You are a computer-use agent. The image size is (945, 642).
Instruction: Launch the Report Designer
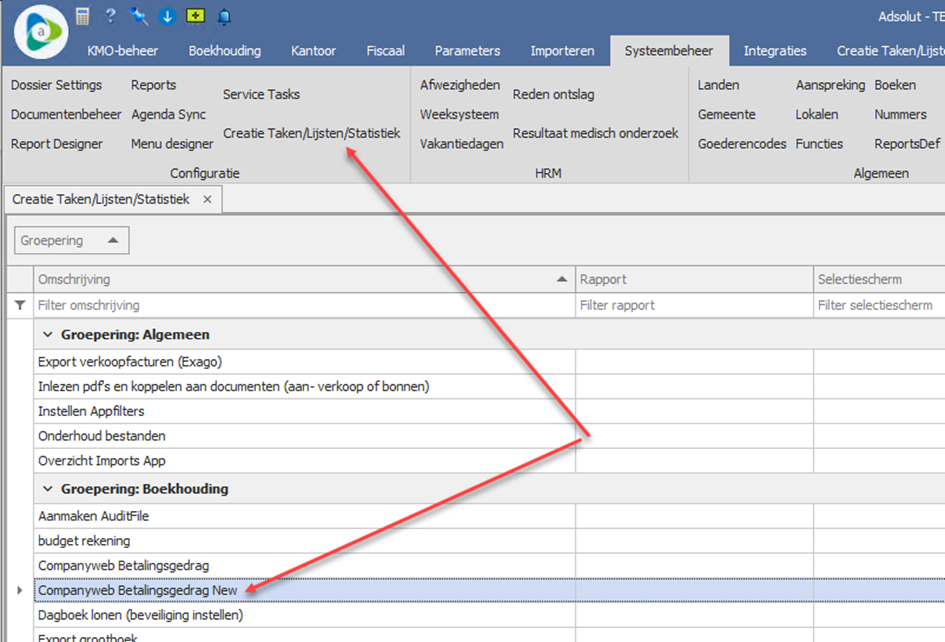pos(57,144)
